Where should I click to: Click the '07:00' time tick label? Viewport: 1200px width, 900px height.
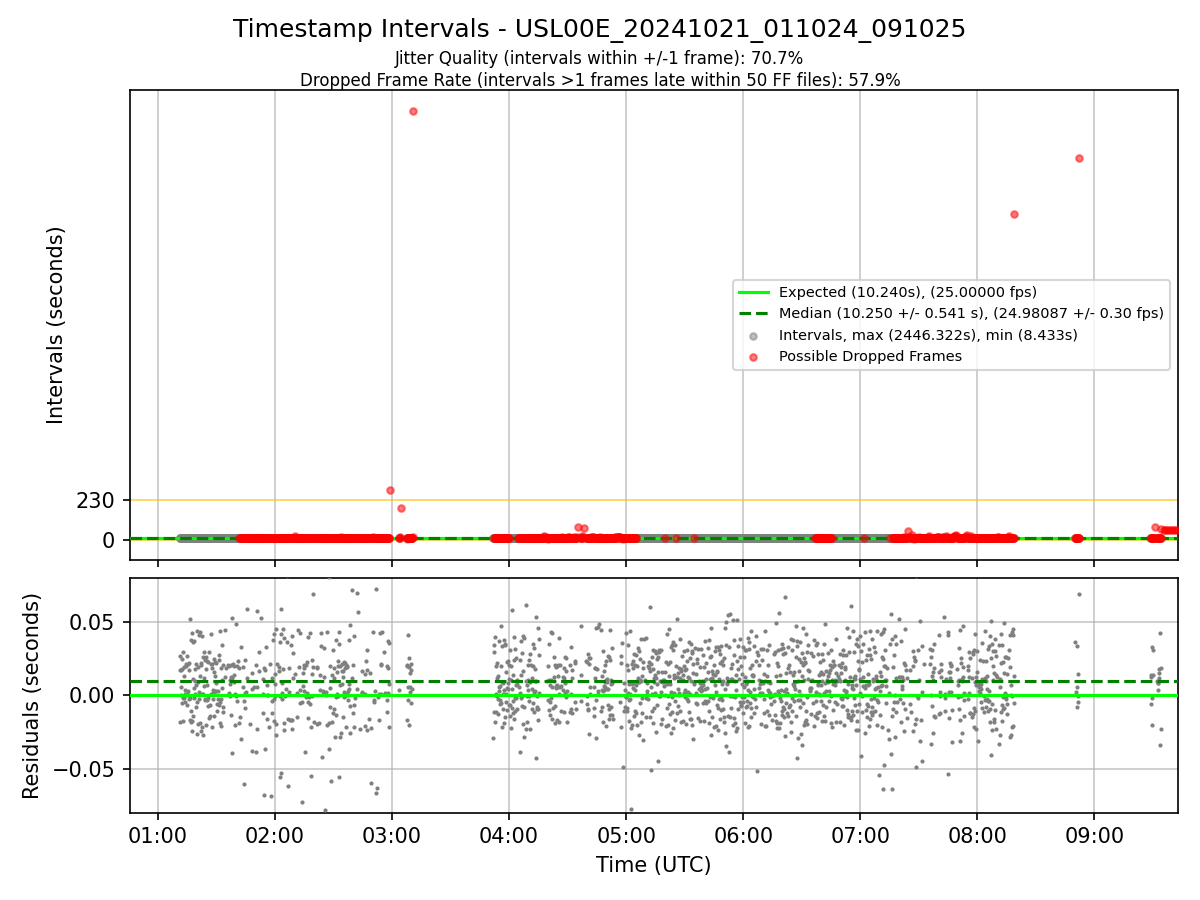tap(860, 835)
